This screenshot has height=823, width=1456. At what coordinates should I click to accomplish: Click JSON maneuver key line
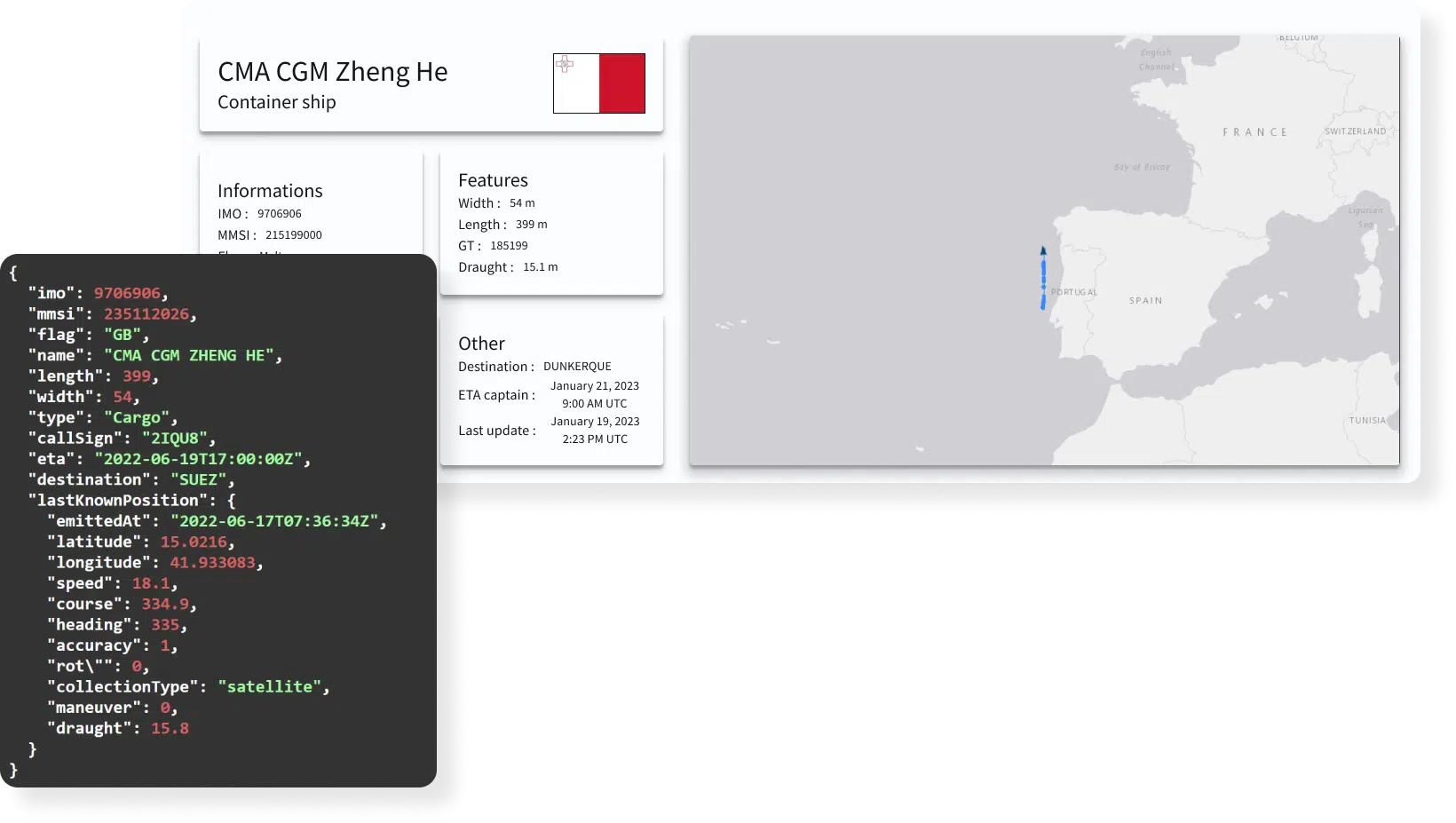point(113,708)
